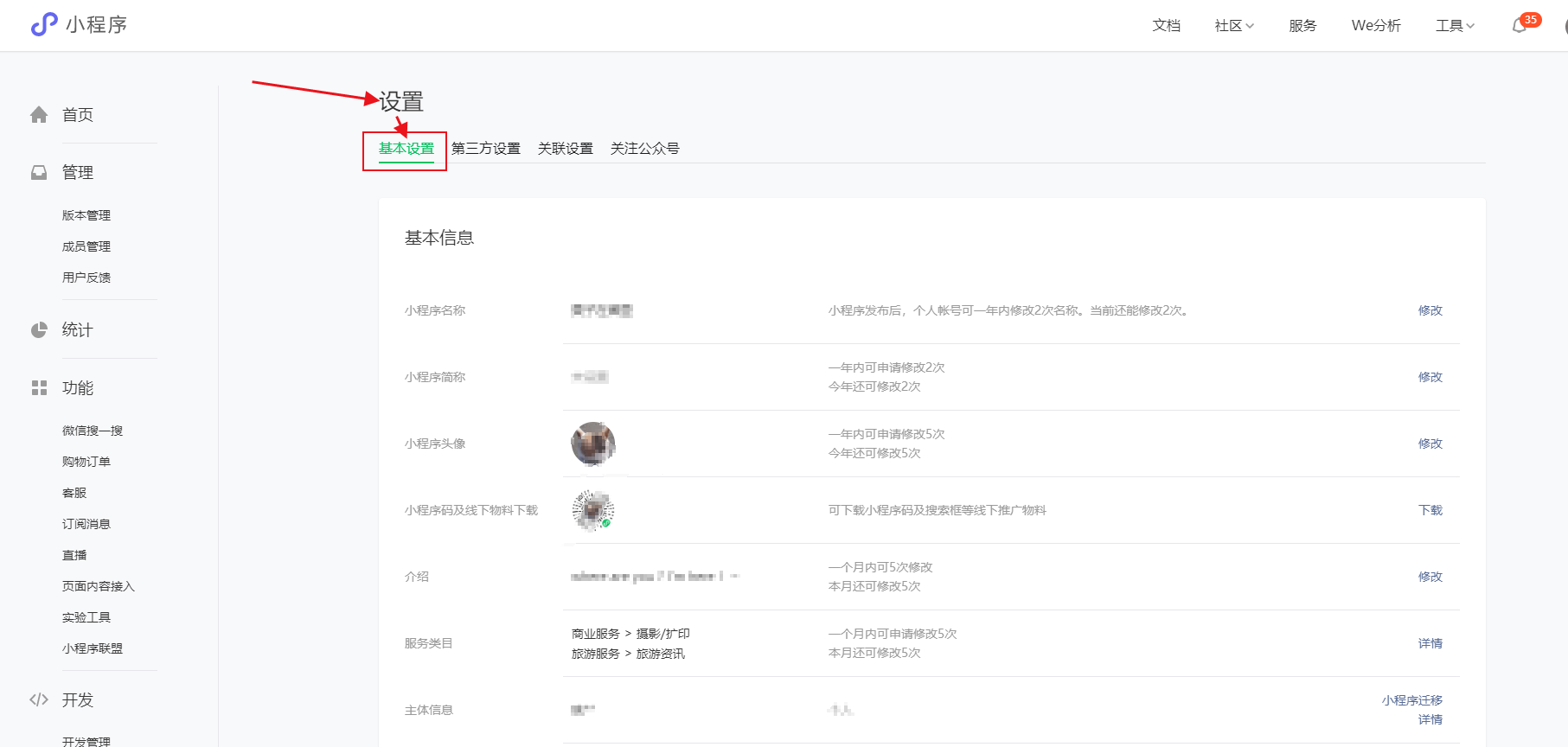This screenshot has width=1568, height=747.
Task: Click the 小程序迁移 link
Action: [1411, 700]
